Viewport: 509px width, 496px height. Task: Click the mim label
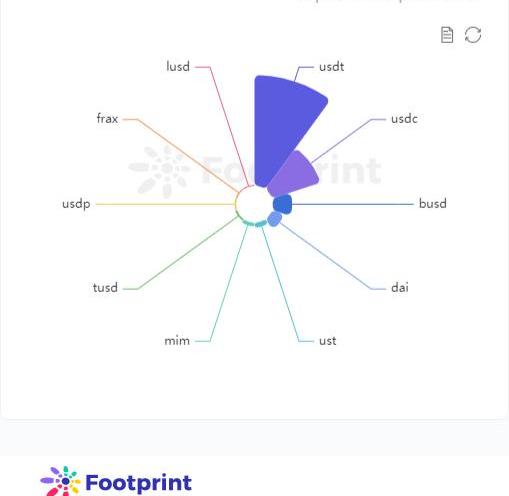[177, 341]
